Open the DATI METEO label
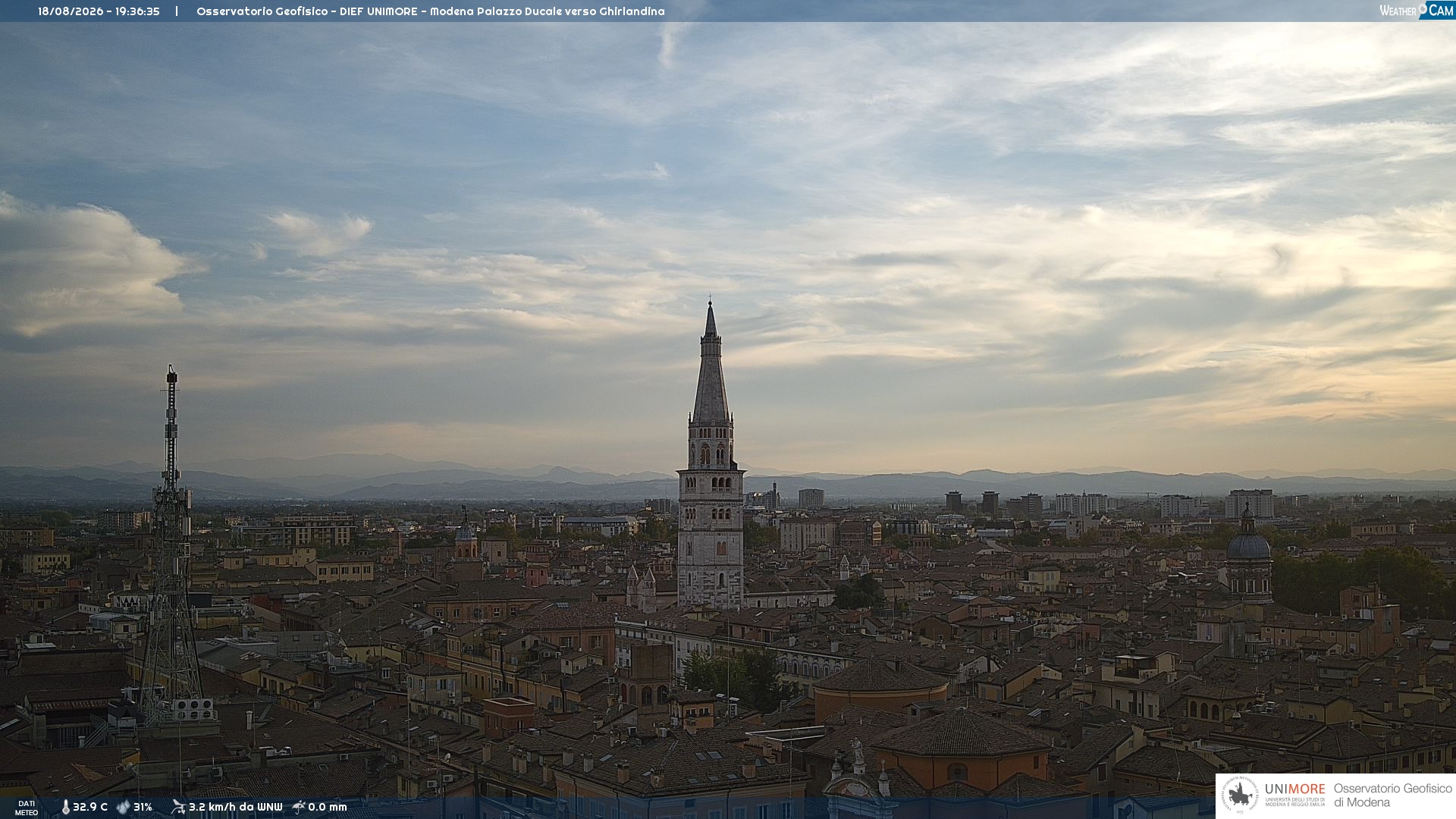The image size is (1456, 819). pyautogui.click(x=27, y=808)
